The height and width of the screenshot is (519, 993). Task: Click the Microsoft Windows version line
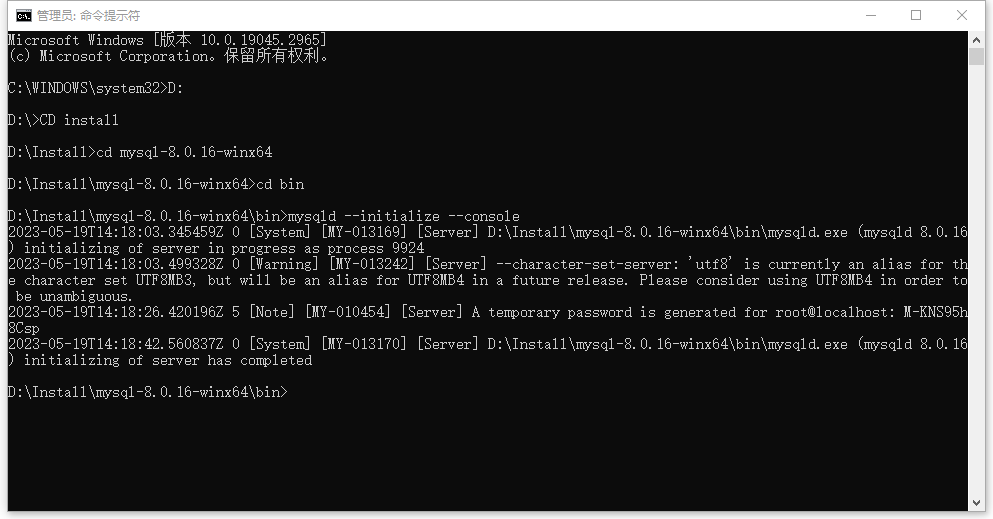coord(167,40)
